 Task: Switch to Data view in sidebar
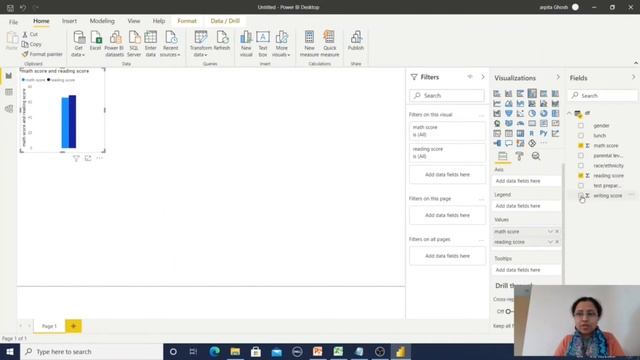pyautogui.click(x=9, y=92)
